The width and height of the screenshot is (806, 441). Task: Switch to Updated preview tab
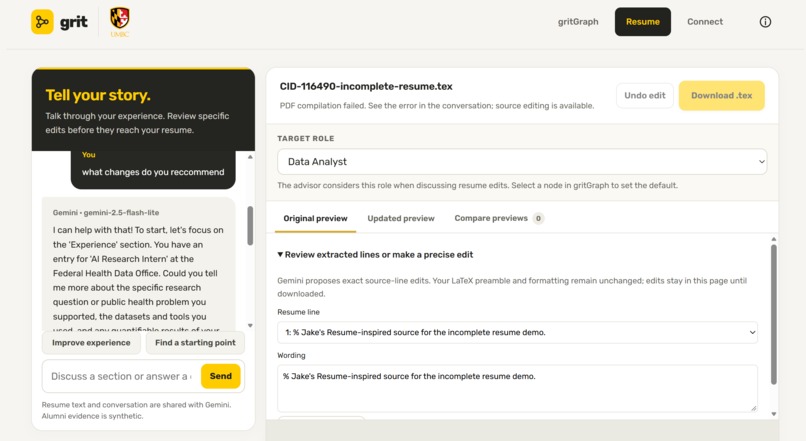pyautogui.click(x=401, y=218)
